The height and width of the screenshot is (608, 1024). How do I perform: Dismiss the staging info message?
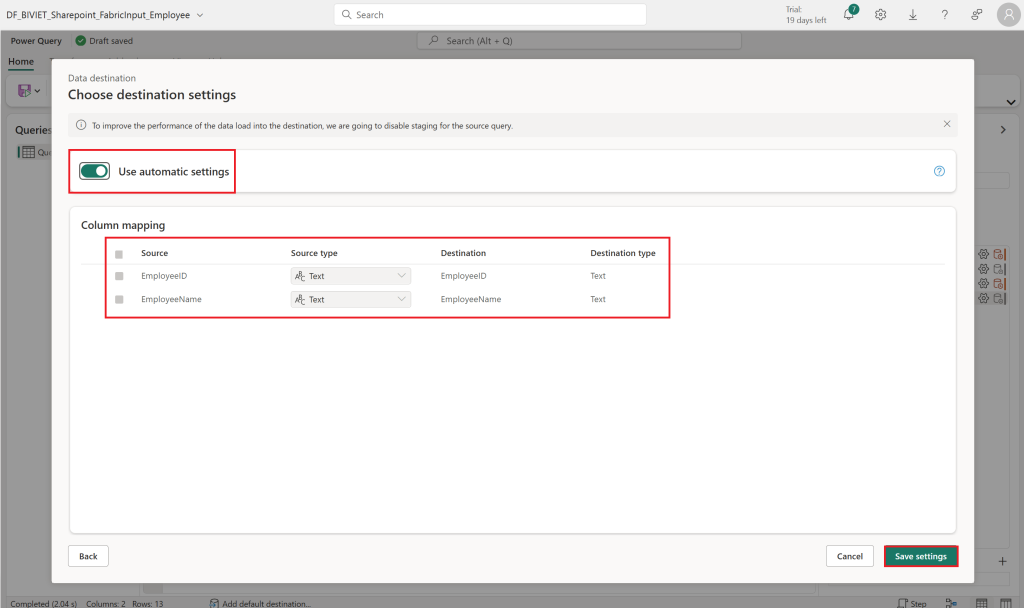pos(946,124)
